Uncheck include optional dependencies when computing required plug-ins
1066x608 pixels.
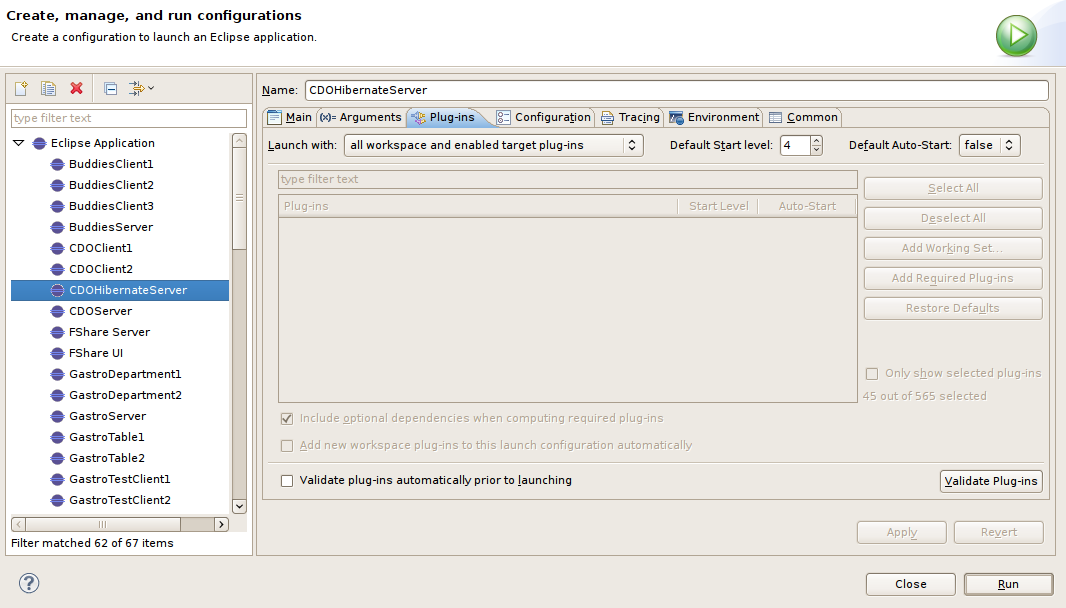(287, 418)
